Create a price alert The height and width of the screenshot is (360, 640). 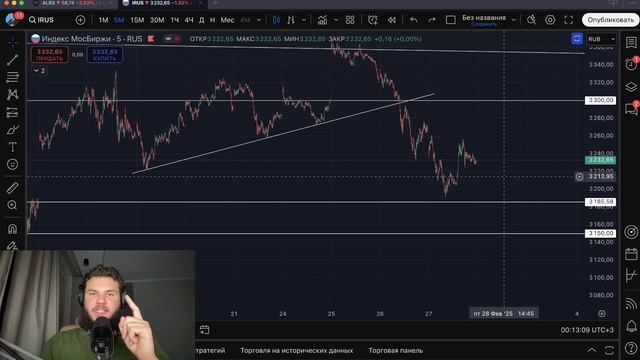click(x=373, y=20)
